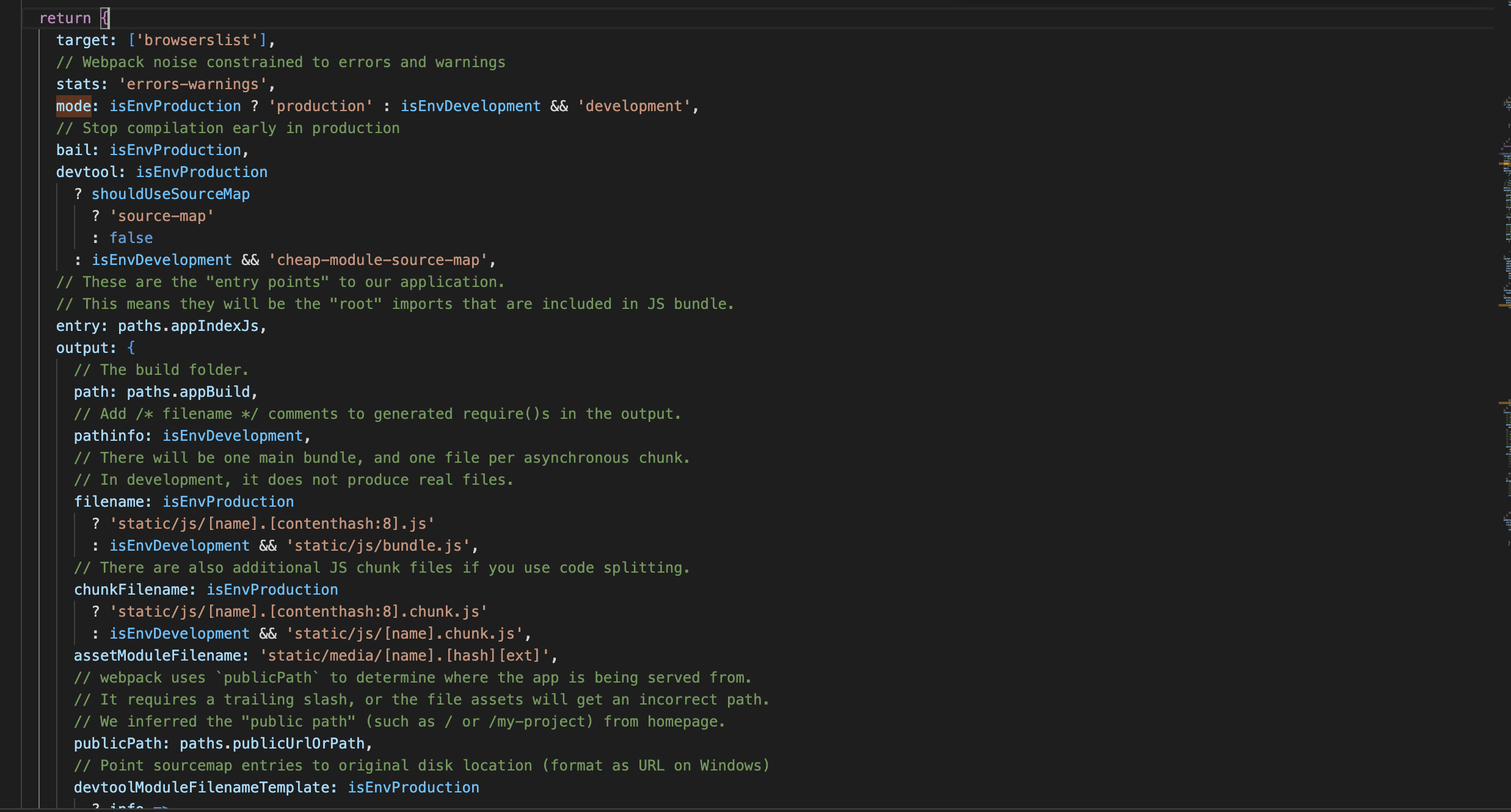Click the 'production' string literal

(321, 106)
